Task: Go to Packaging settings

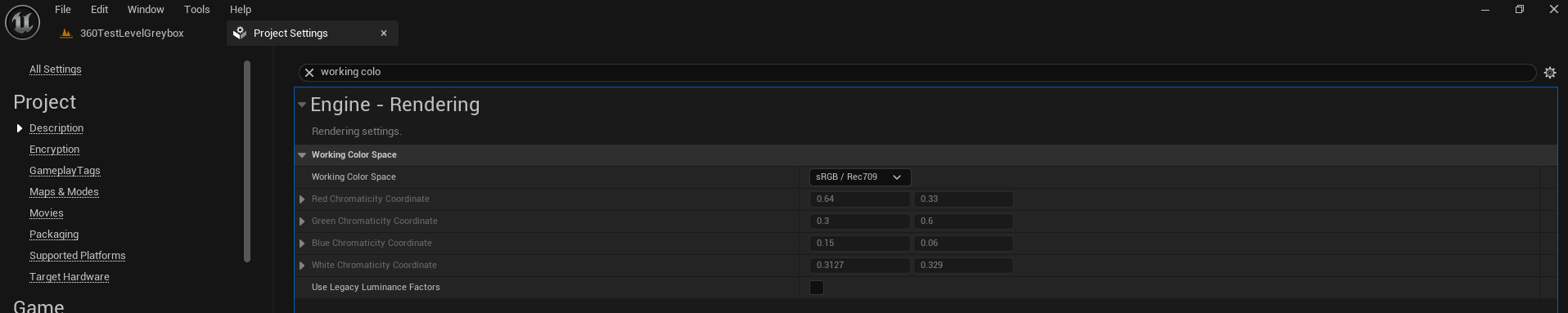Action: [x=54, y=235]
